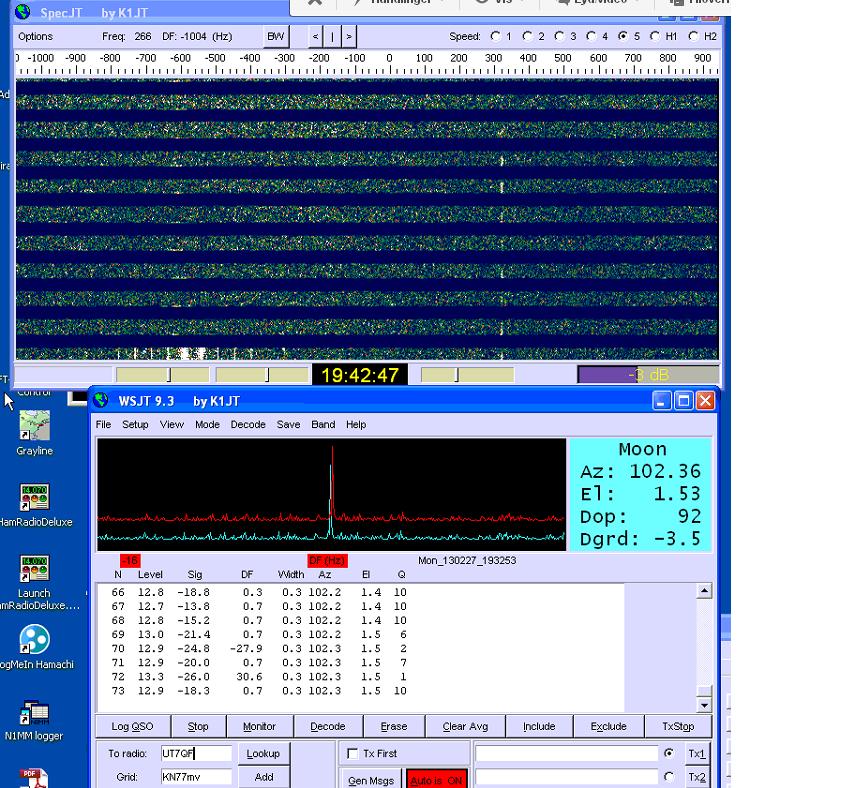The width and height of the screenshot is (844, 788).
Task: Click the Tx2 send button
Action: (697, 777)
